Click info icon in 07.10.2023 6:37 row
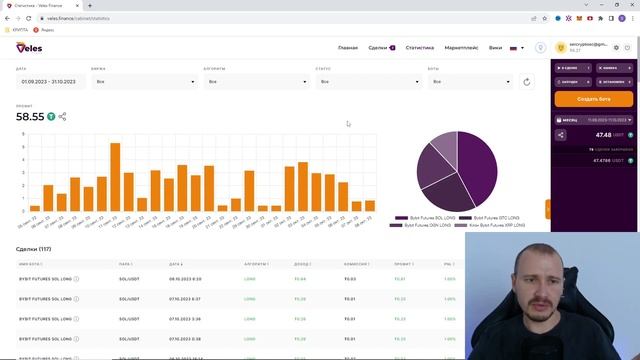Screen dimensions: 640x360 coord(76,299)
